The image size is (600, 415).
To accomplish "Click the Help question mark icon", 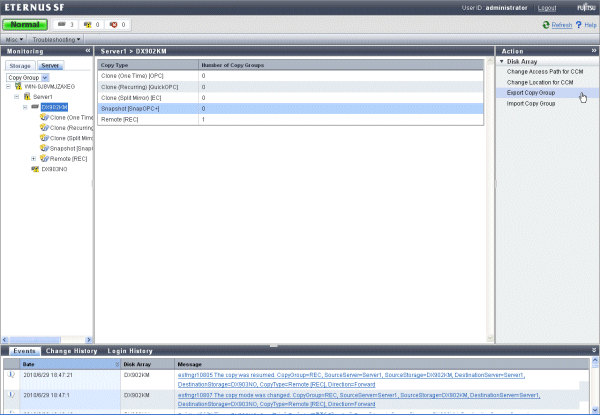I will coord(579,25).
